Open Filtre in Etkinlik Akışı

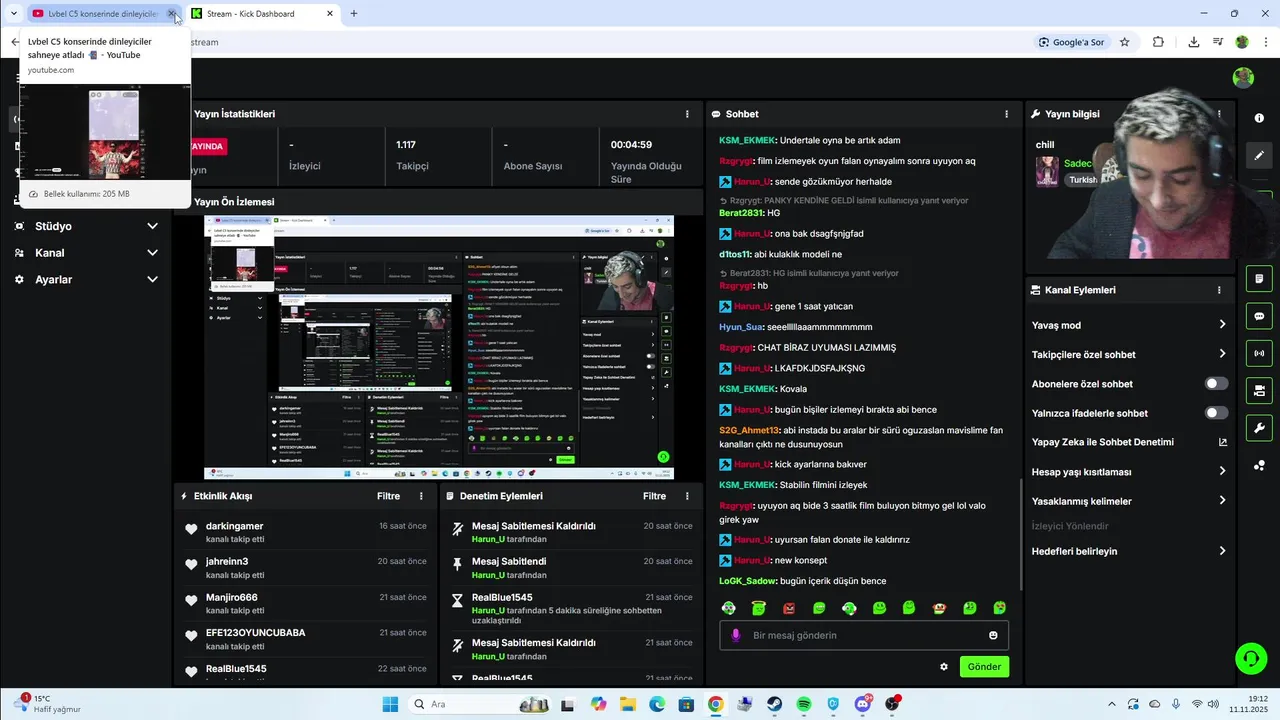pos(388,496)
